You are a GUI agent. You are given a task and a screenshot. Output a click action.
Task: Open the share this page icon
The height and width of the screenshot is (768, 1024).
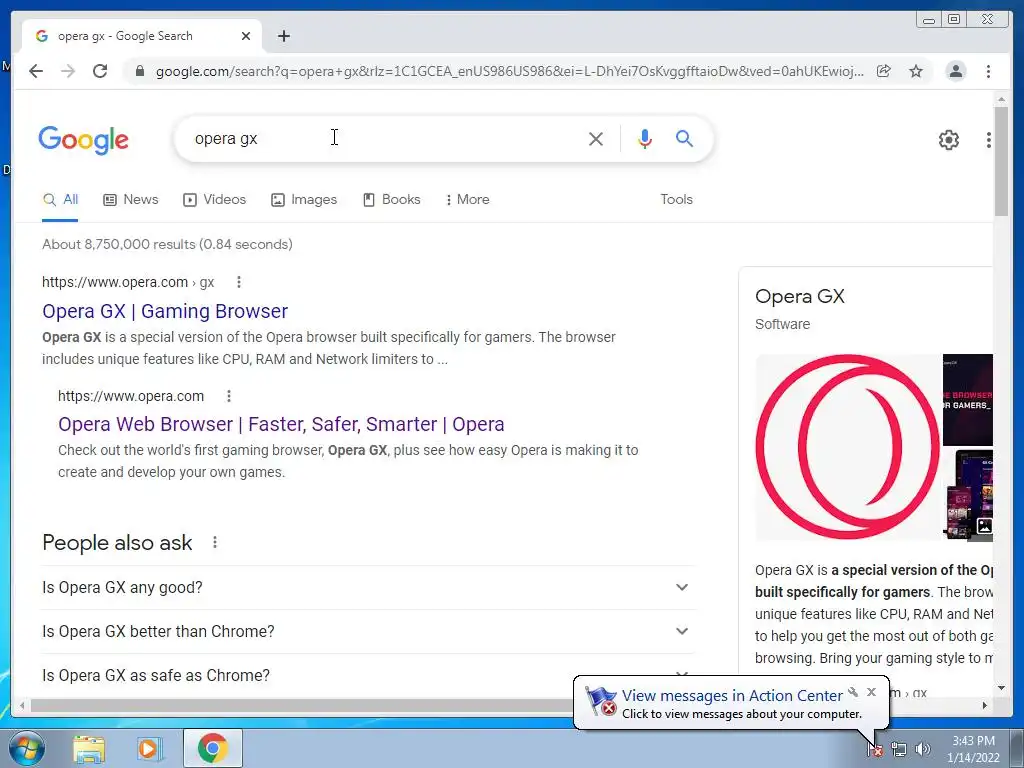pyautogui.click(x=884, y=71)
